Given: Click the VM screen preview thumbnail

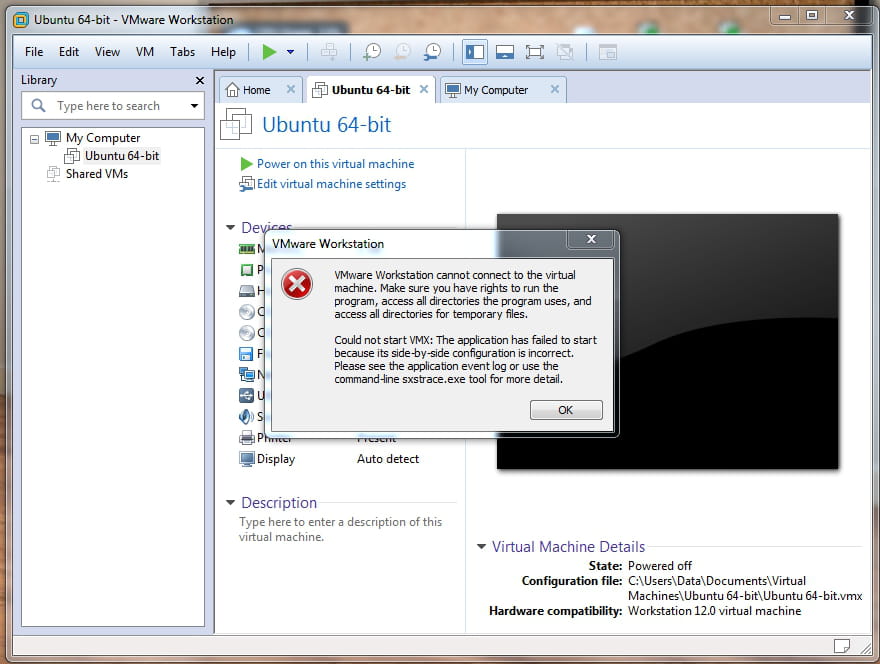Looking at the screenshot, I should [667, 341].
